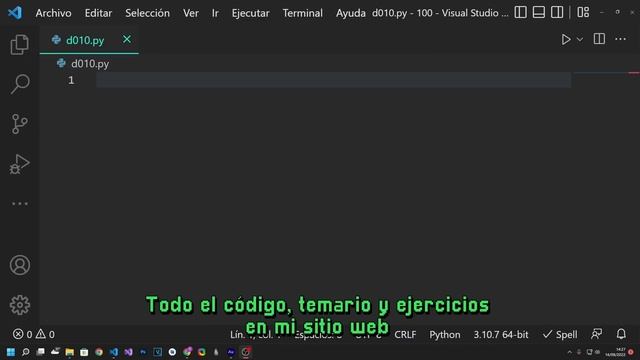Open the Source Control view
Screen dimensions: 640x360
(x=20, y=124)
